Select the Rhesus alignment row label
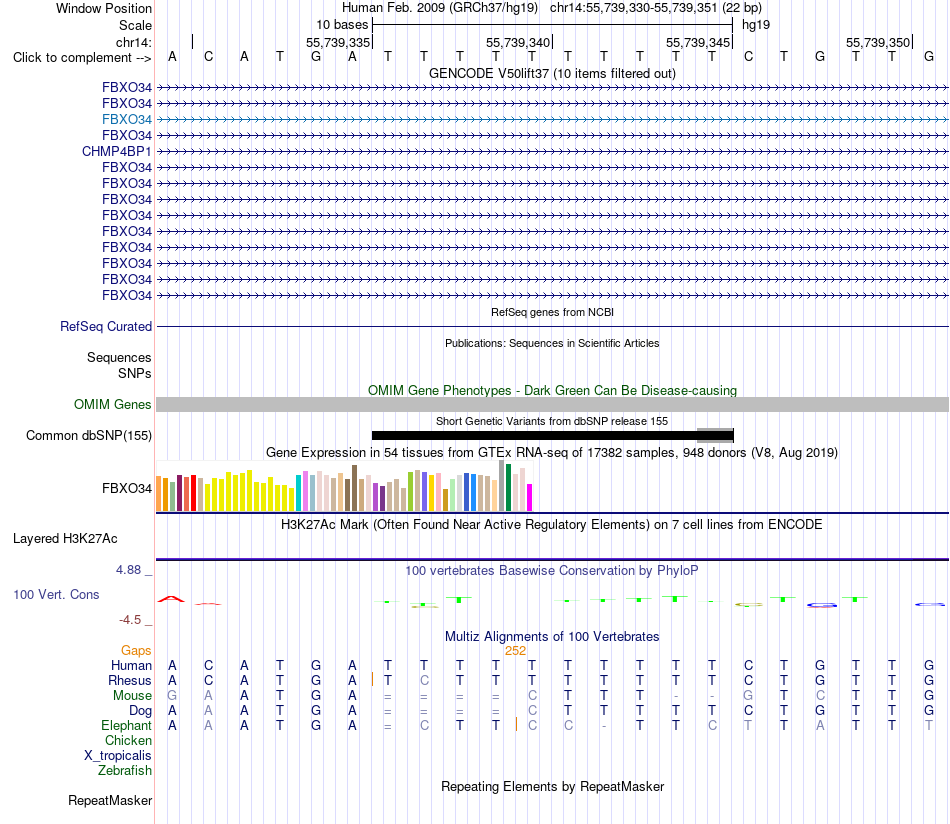The height and width of the screenshot is (824, 950). [130, 680]
